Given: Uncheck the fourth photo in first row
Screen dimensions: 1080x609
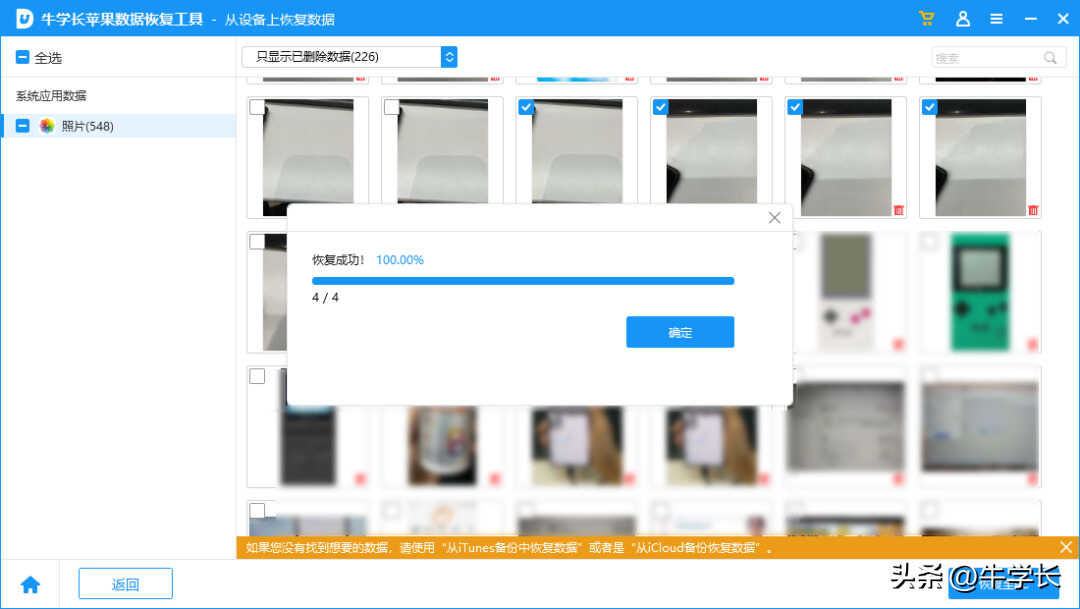Looking at the screenshot, I should (x=661, y=107).
